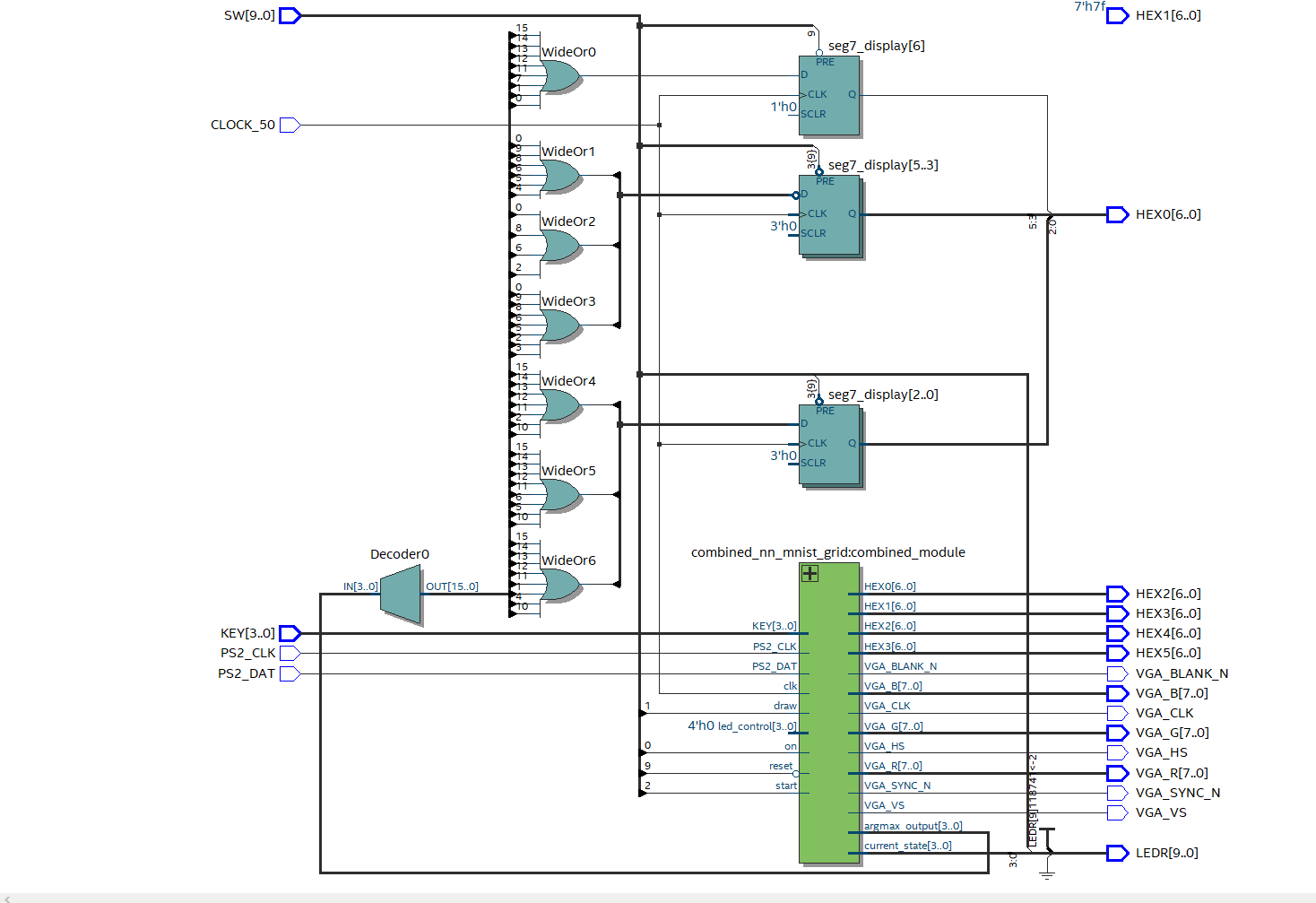Select the SW[9..0] input pin symbol
Image resolution: width=1316 pixels, height=903 pixels.
290,15
